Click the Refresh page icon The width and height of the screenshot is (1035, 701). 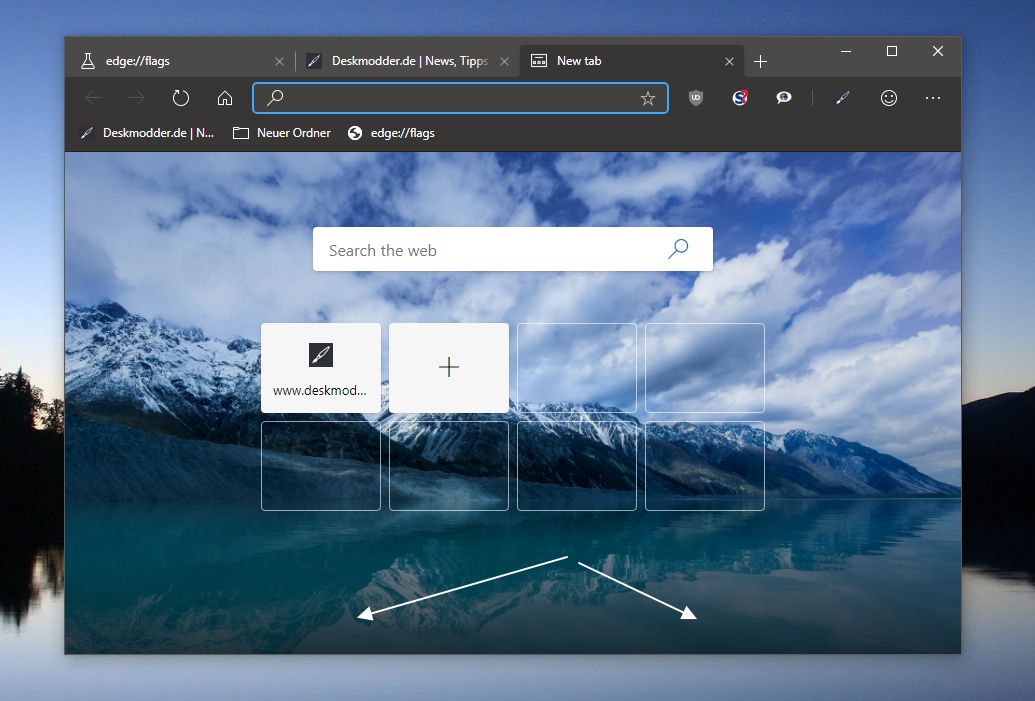(x=180, y=98)
